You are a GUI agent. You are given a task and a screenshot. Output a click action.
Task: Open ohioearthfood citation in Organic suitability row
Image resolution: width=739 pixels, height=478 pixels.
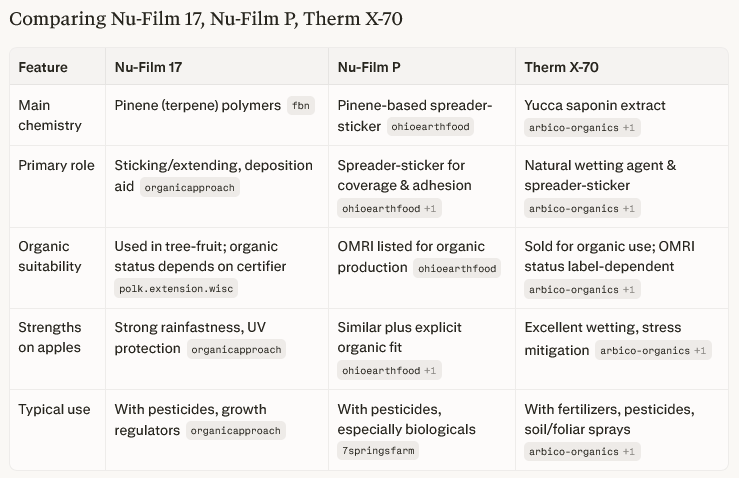pos(457,268)
